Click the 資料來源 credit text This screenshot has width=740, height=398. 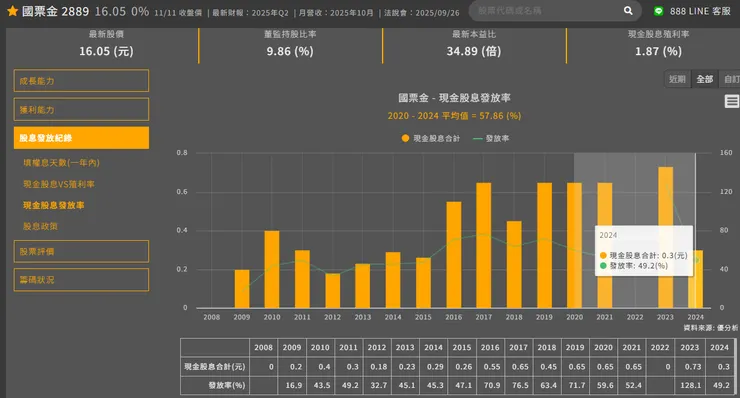pos(711,328)
